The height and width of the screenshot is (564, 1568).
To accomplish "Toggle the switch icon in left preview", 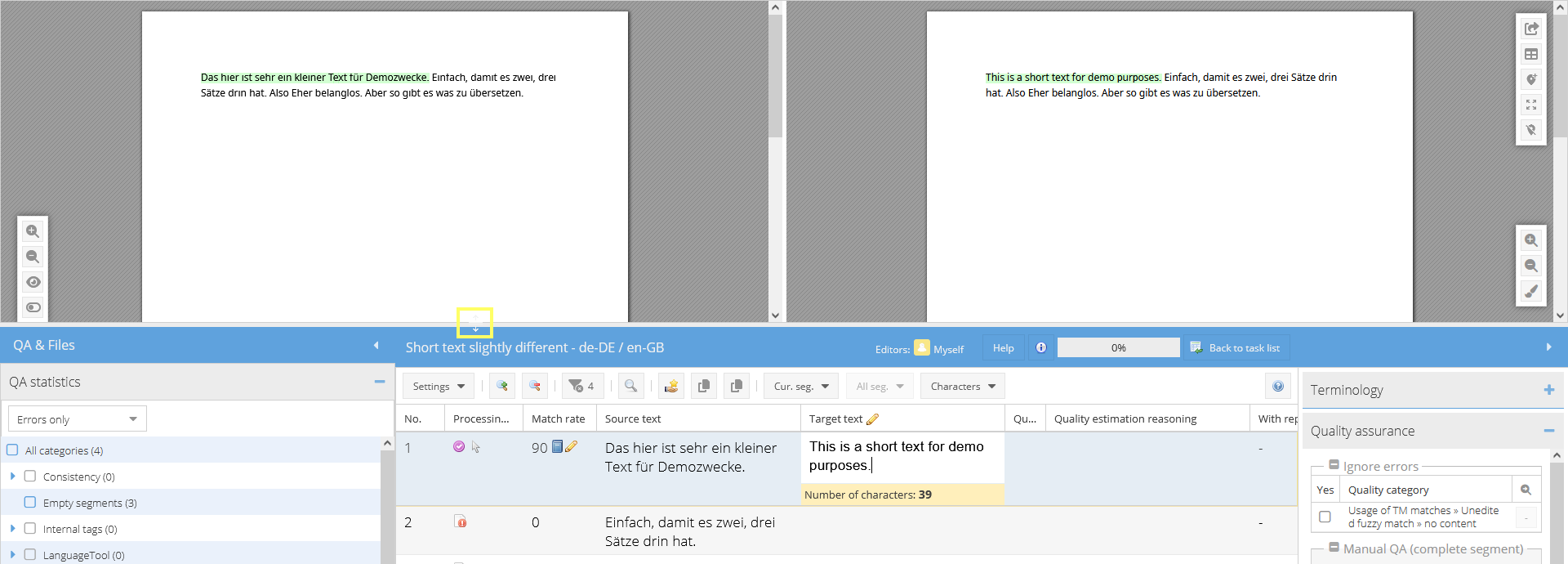I will tap(33, 307).
